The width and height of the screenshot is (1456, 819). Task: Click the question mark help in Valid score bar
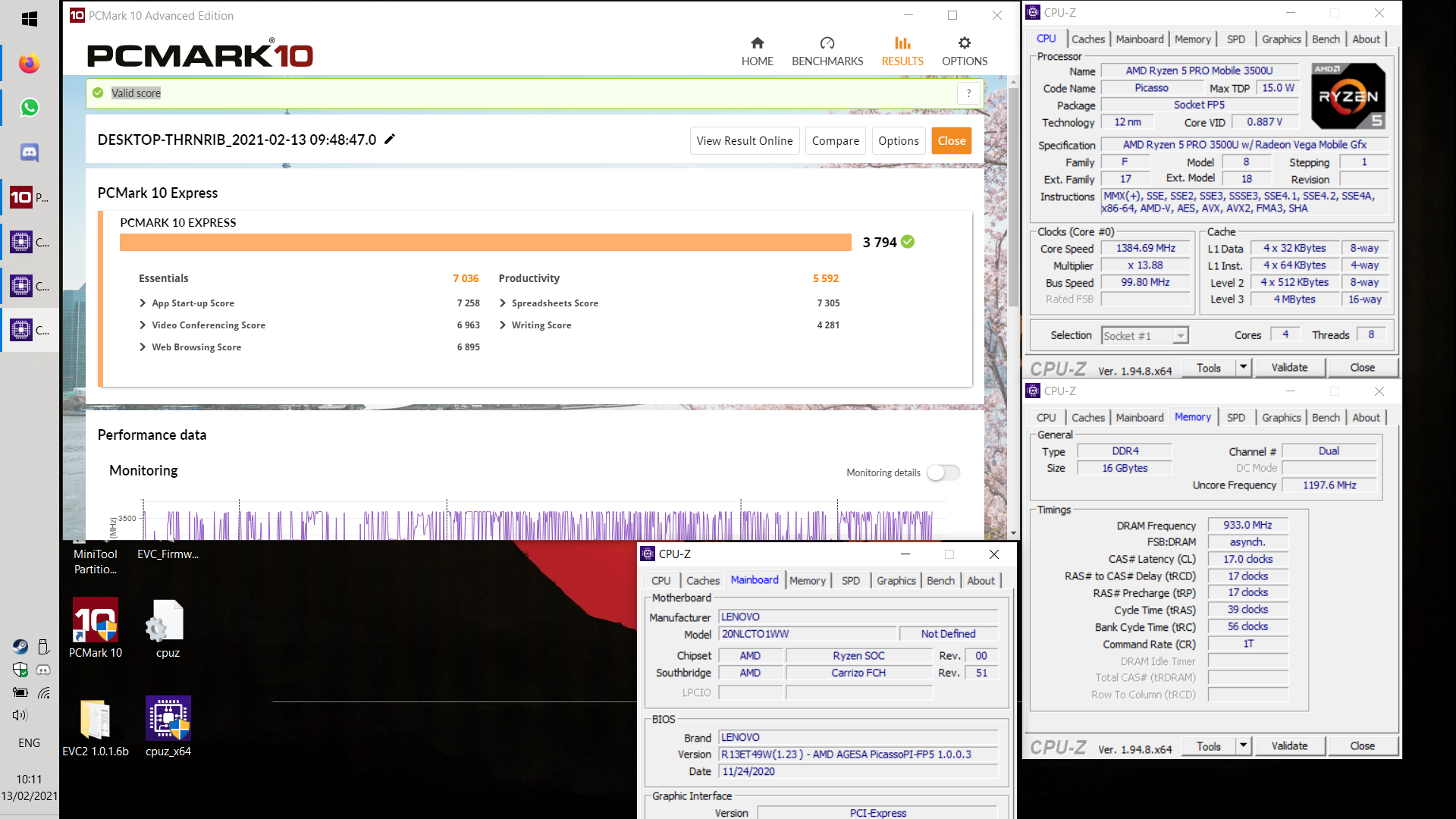(968, 93)
